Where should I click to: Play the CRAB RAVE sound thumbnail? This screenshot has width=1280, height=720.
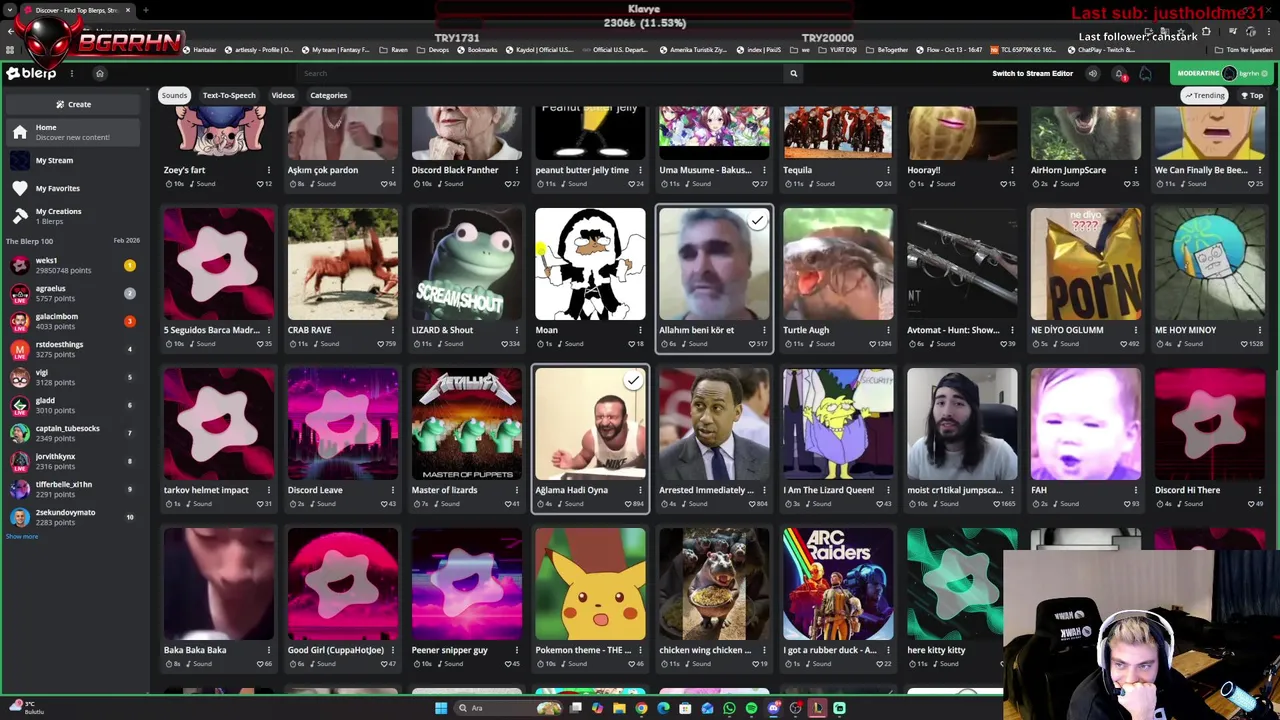343,264
